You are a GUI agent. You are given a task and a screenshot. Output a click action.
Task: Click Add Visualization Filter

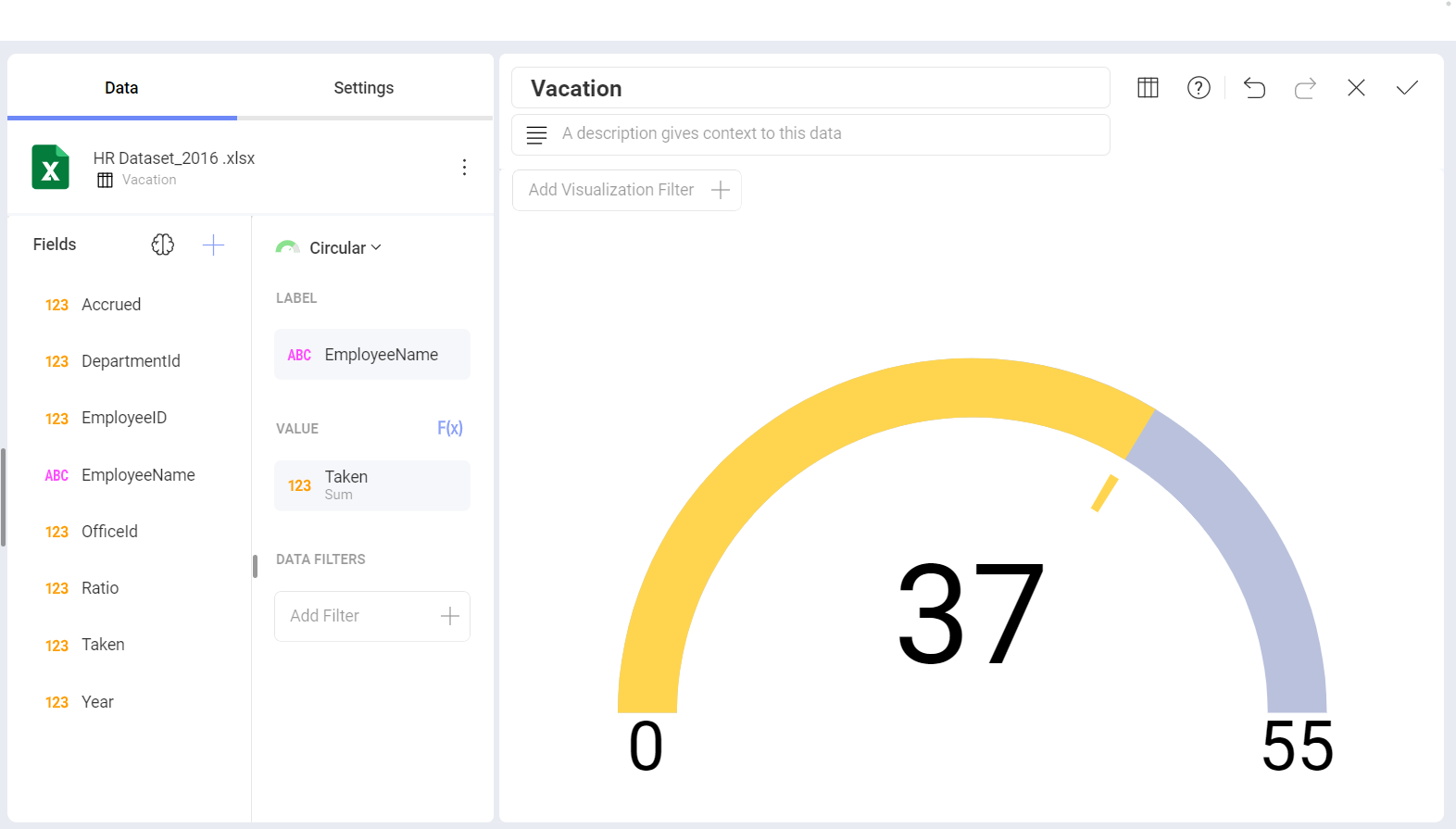[627, 190]
